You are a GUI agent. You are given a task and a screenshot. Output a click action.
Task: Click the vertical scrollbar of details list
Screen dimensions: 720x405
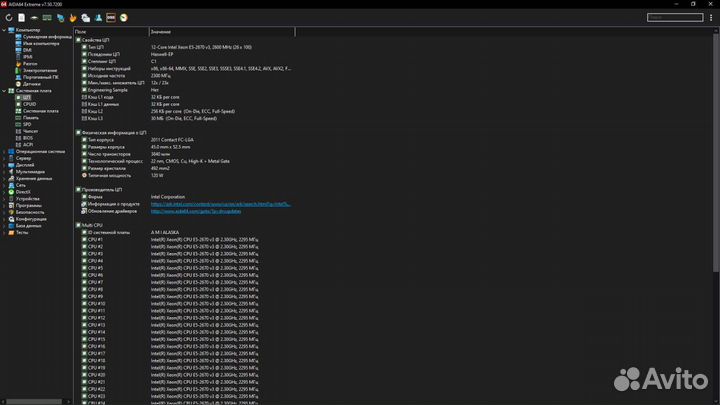click(715, 150)
